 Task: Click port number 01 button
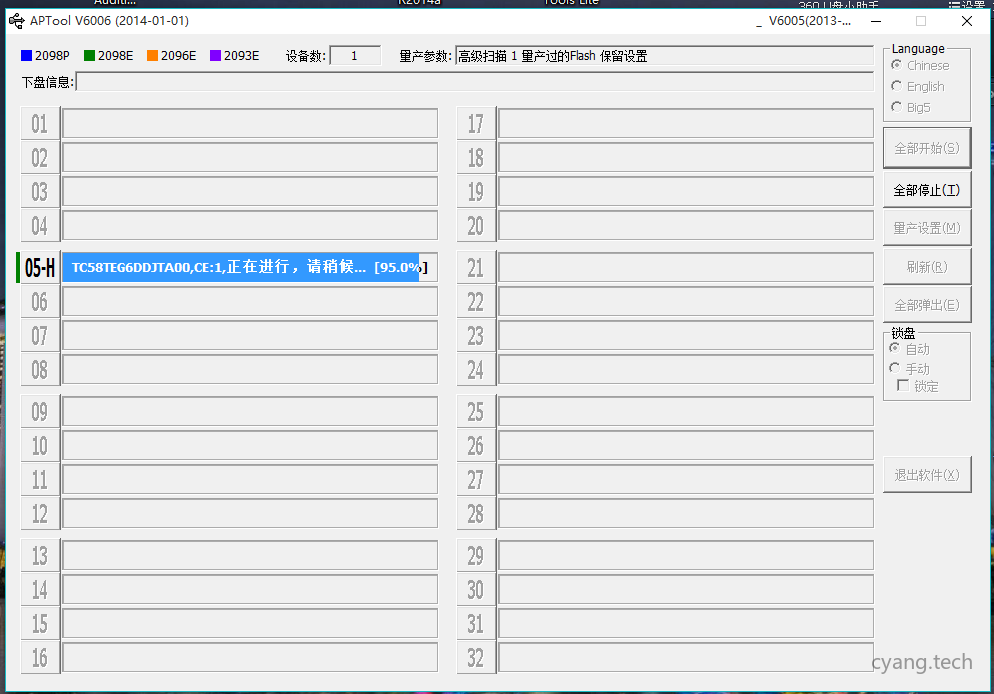click(x=39, y=124)
